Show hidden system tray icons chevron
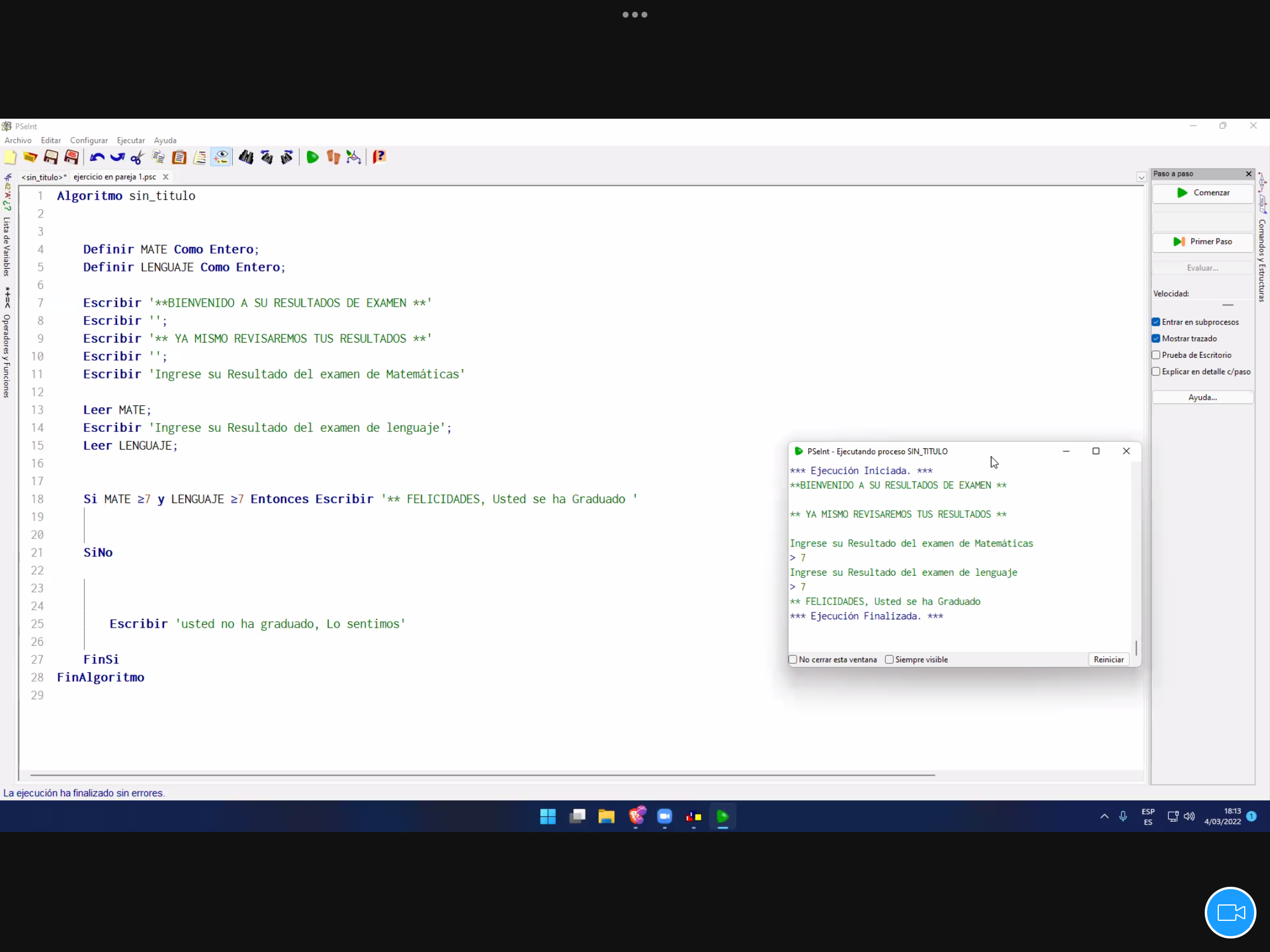This screenshot has width=1270, height=952. click(1104, 816)
